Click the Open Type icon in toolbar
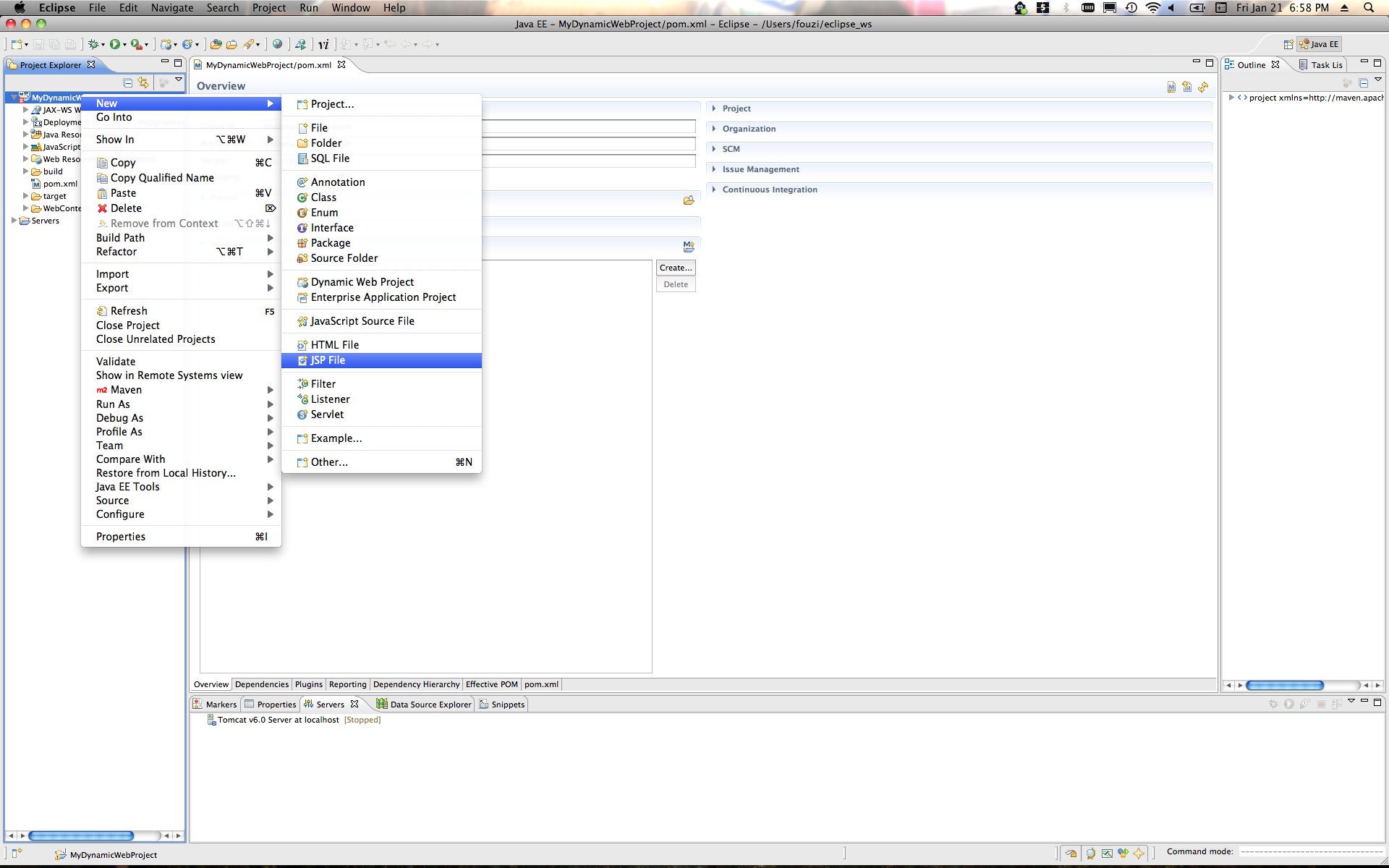Screen dimensions: 1389x868 216,44
